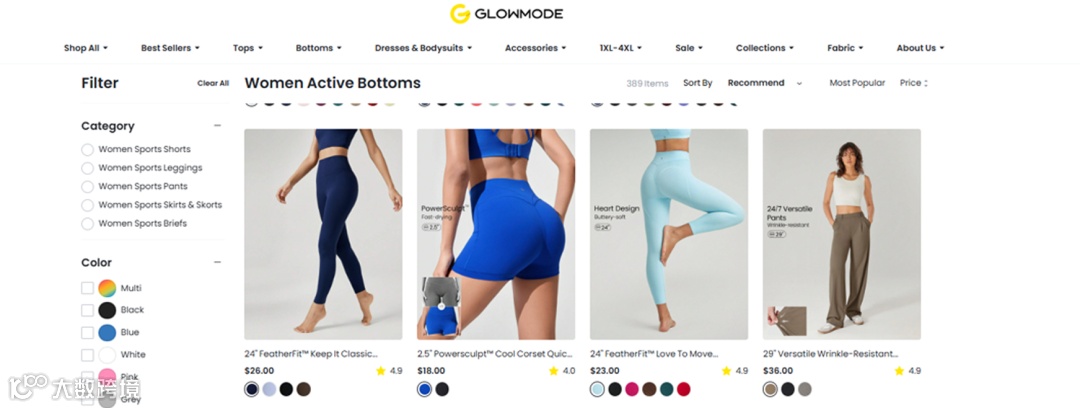This screenshot has width=1080, height=408.
Task: Click star icon on Versatile Wrinkle-Resistant pants
Action: click(900, 371)
